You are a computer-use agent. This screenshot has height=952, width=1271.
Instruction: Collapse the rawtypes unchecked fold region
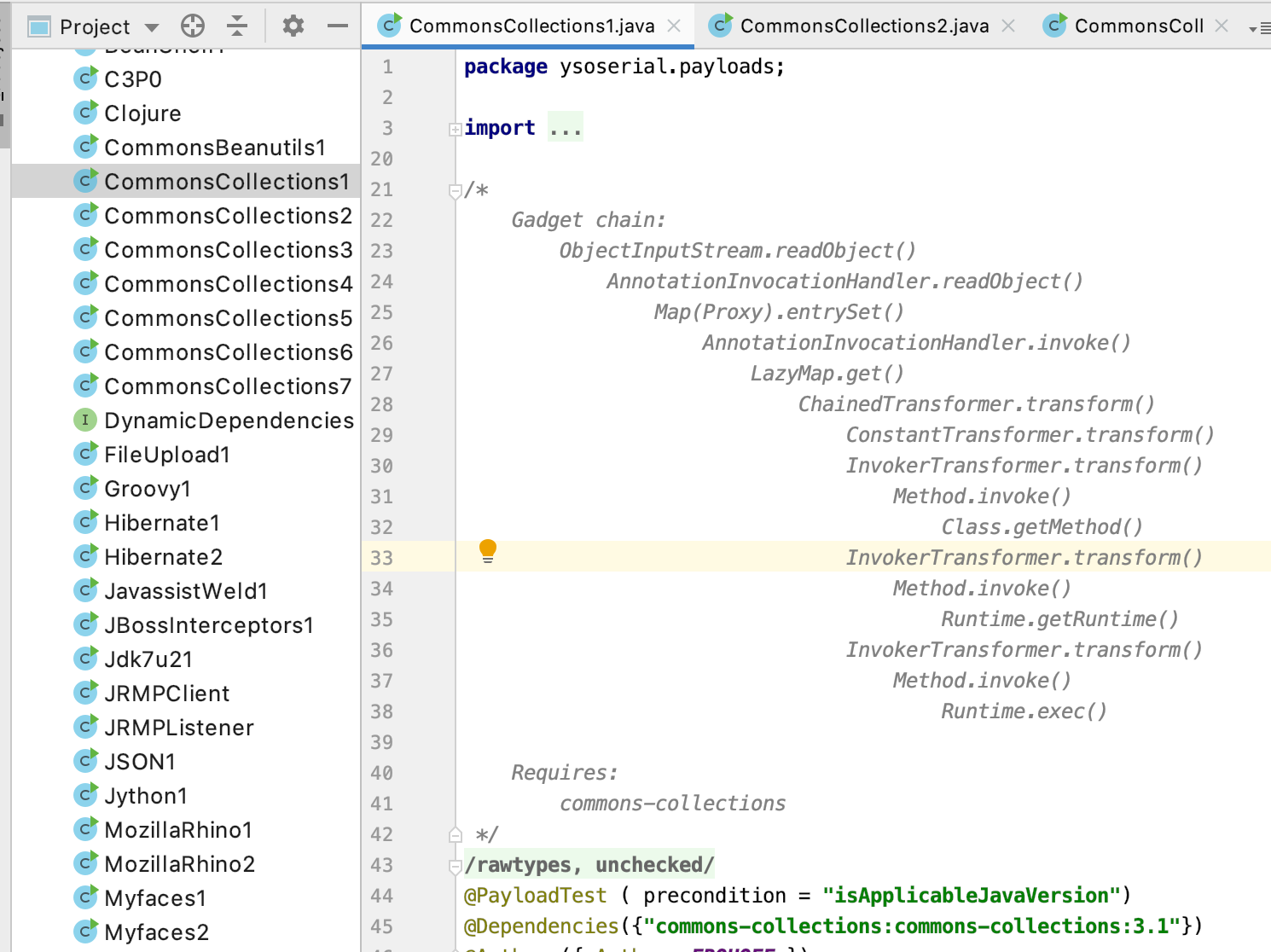click(455, 867)
